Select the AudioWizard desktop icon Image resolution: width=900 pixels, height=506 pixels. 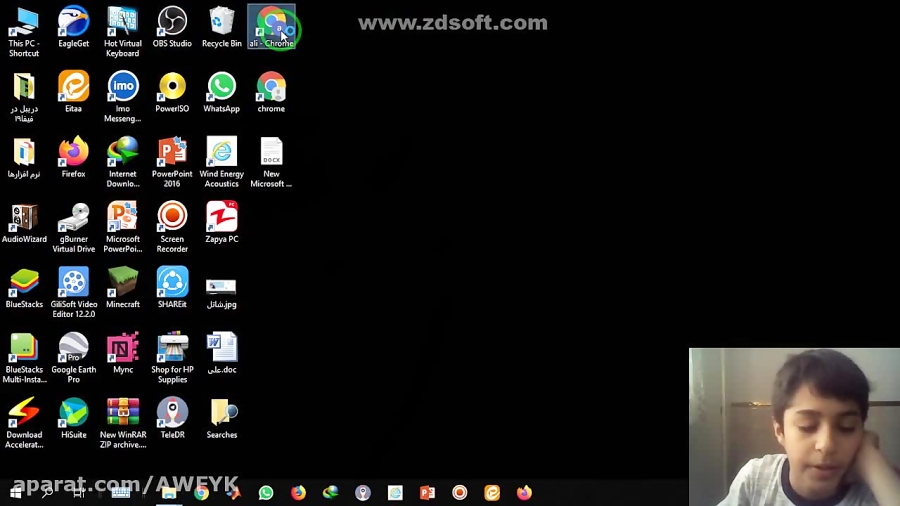[24, 223]
